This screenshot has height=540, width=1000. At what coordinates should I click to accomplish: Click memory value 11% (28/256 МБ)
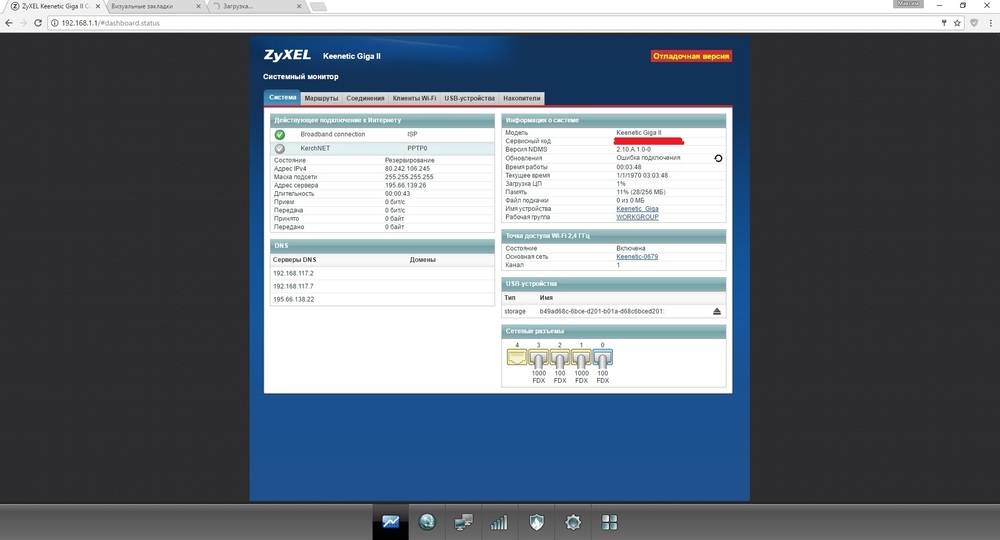(641, 192)
